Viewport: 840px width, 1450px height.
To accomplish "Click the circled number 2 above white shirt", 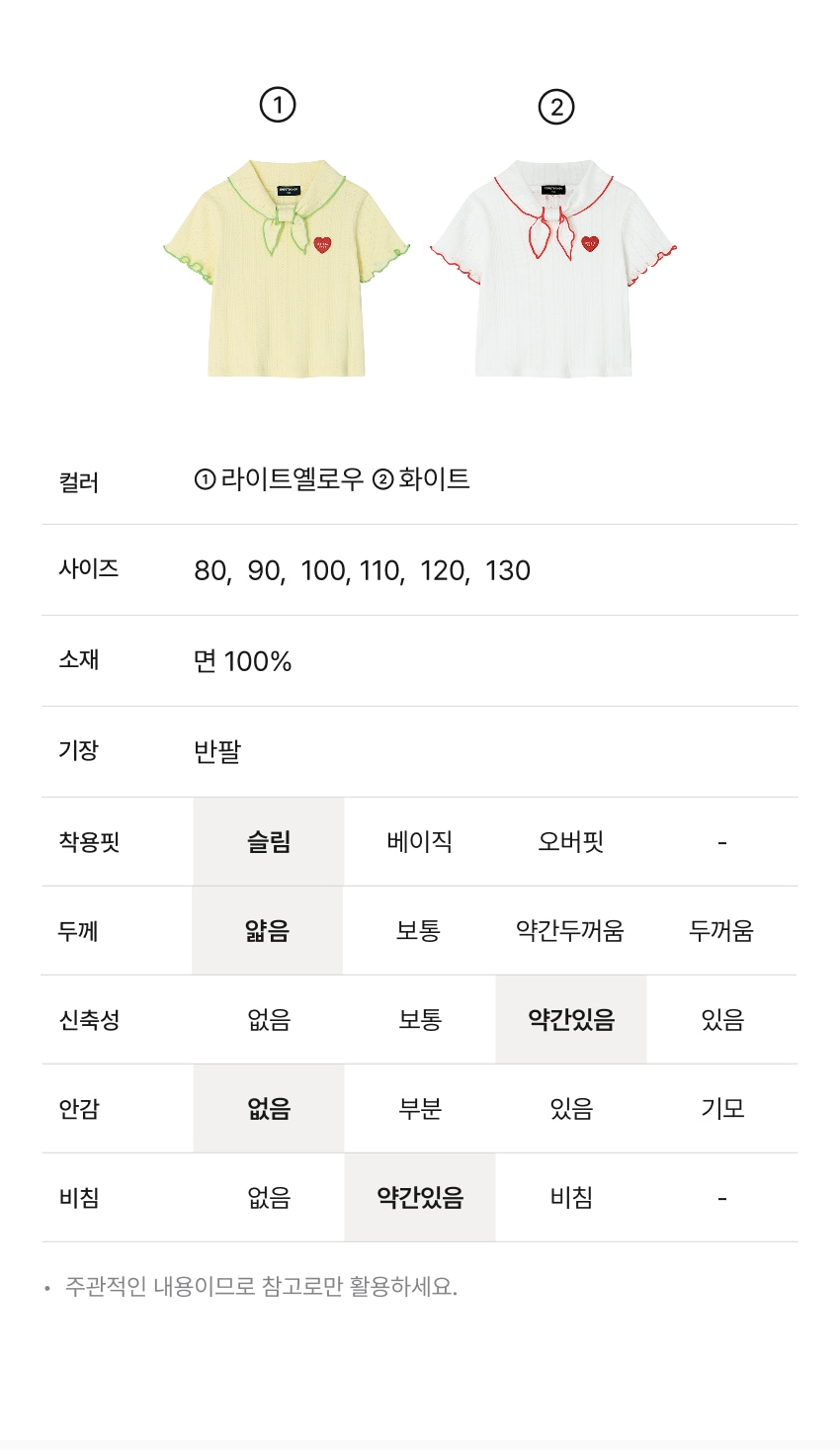I will click(x=556, y=107).
